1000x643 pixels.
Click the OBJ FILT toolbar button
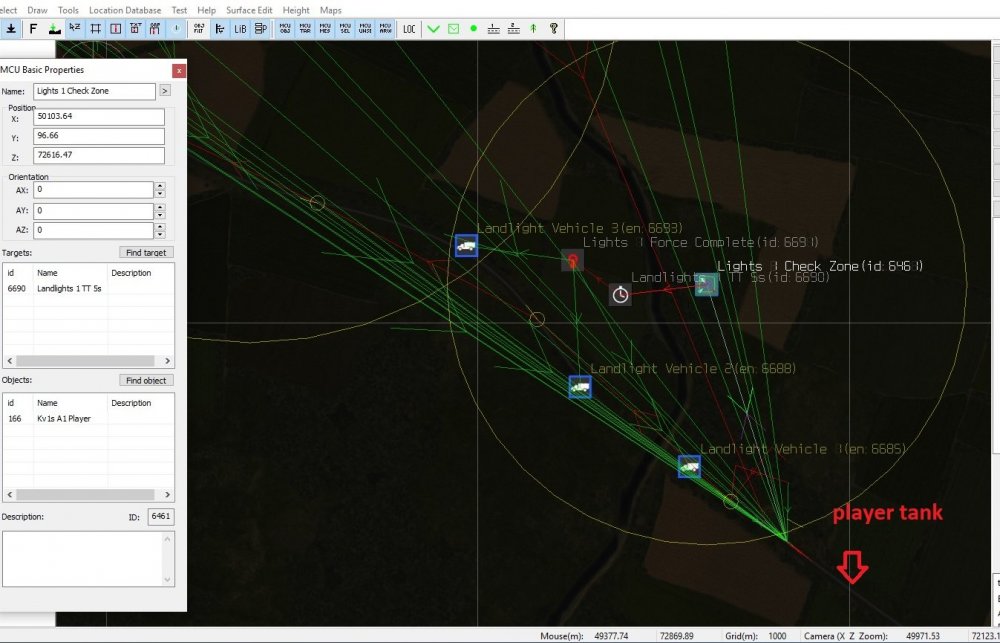tap(199, 29)
